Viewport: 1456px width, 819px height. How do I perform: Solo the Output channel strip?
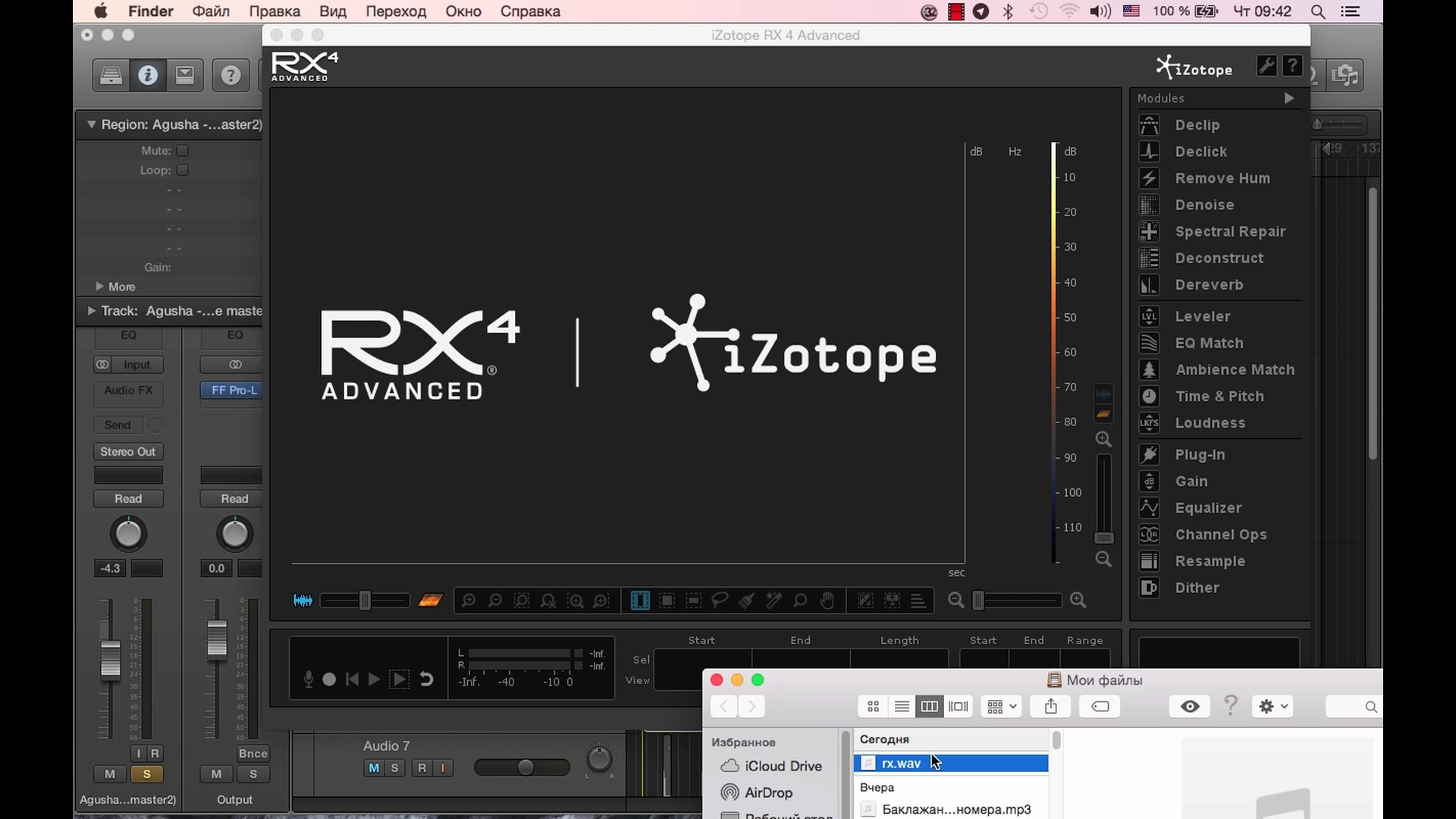click(x=253, y=773)
